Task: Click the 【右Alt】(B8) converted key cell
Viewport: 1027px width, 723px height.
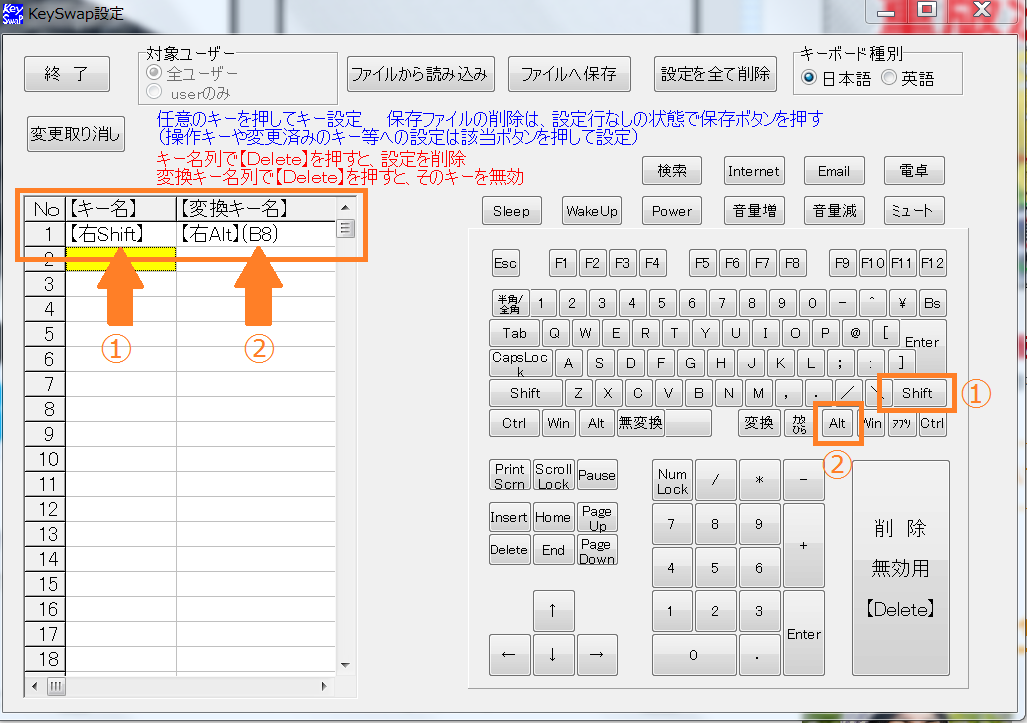Action: pos(254,234)
